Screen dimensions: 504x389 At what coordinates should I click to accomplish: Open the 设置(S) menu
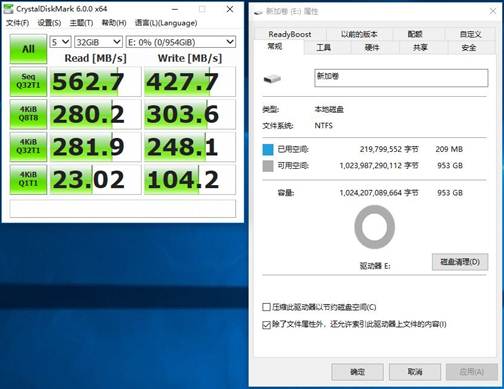tap(49, 23)
